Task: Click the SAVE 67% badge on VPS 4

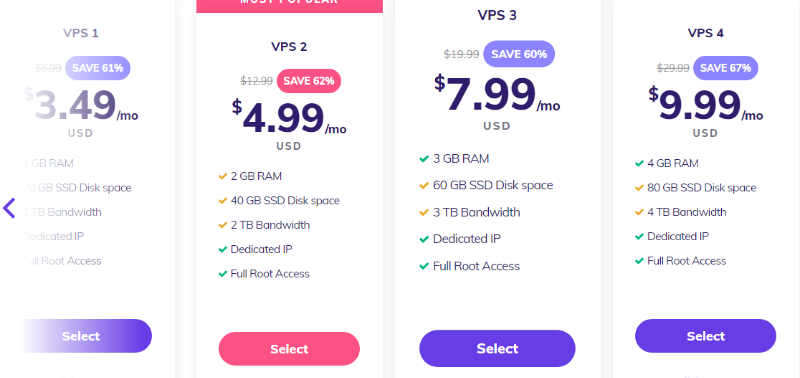Action: pos(726,68)
